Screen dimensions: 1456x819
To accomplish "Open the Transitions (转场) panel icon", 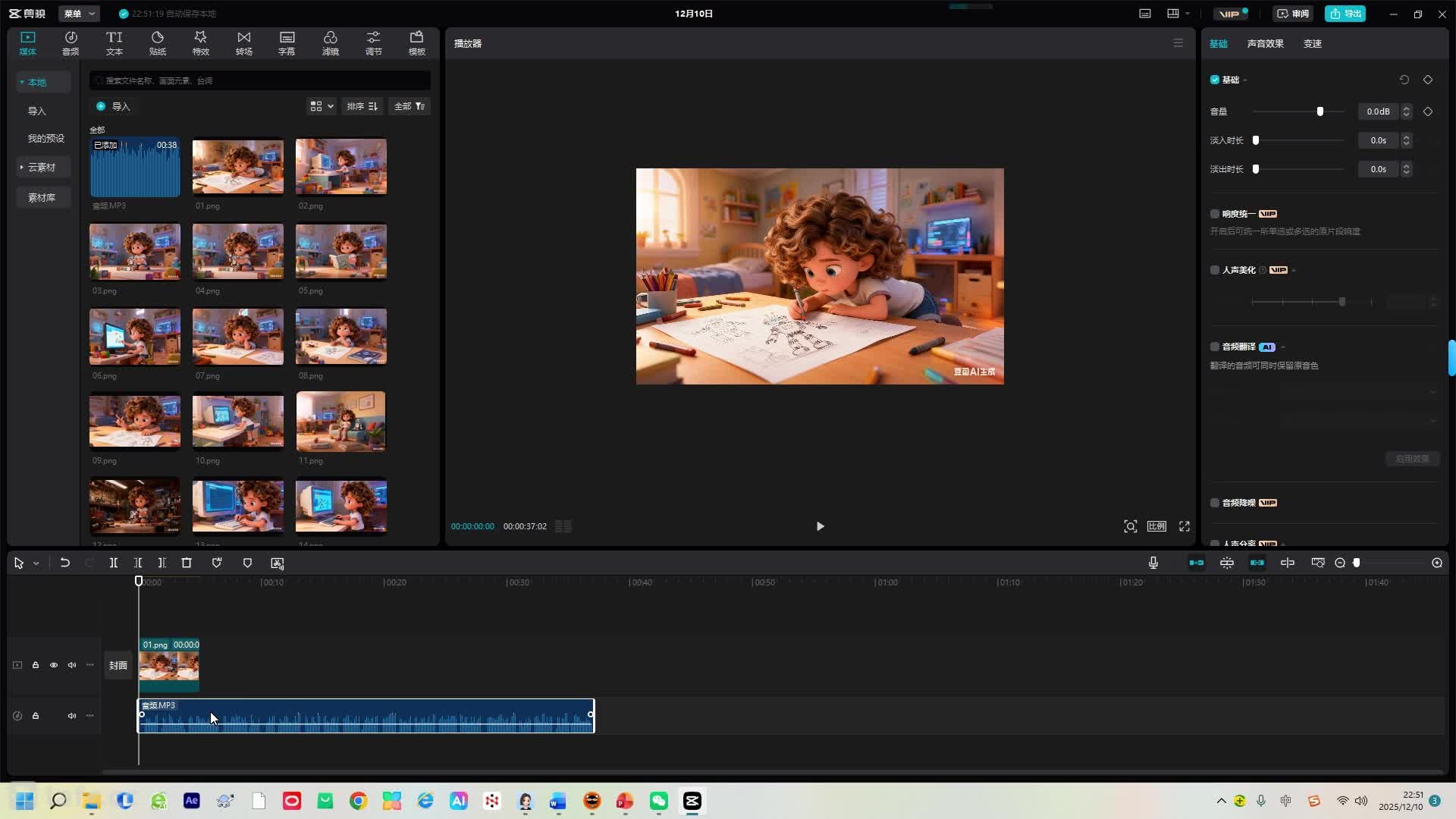I will 243,42.
